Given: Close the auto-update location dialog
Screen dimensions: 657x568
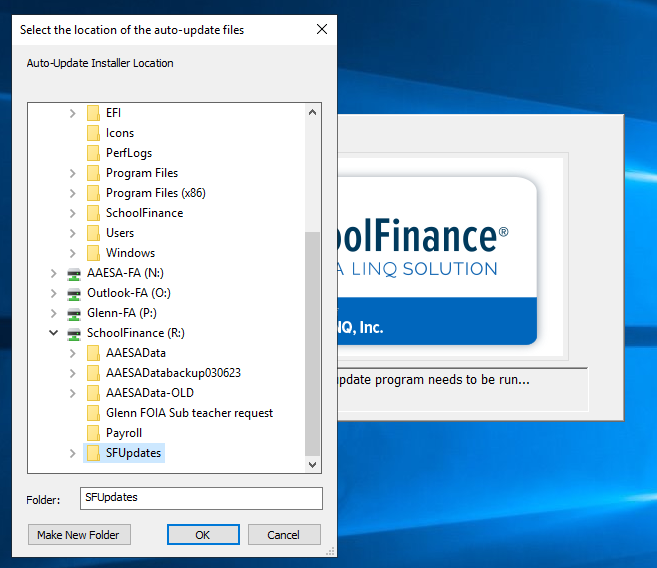Looking at the screenshot, I should 322,29.
